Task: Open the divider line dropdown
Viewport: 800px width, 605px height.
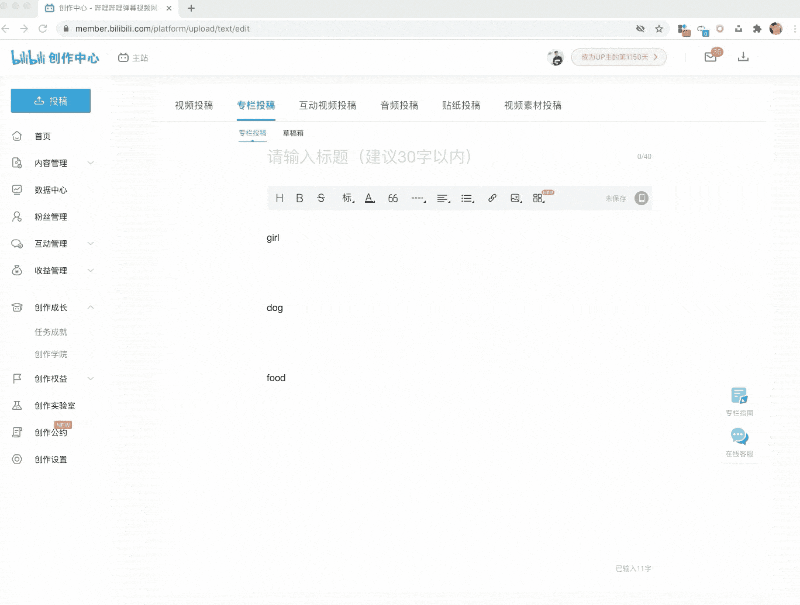Action: pyautogui.click(x=418, y=198)
